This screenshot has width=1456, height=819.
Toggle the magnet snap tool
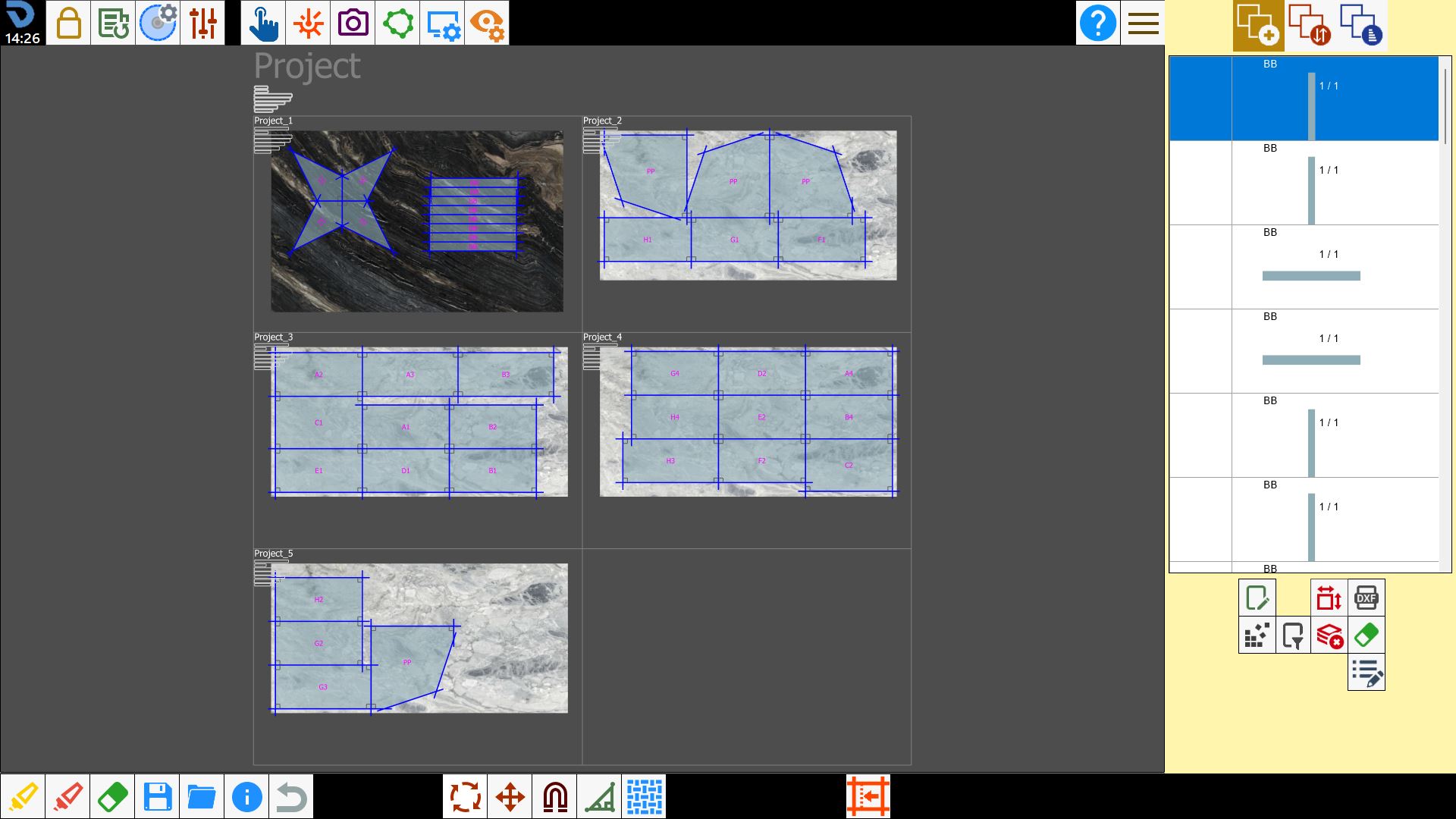[x=555, y=796]
